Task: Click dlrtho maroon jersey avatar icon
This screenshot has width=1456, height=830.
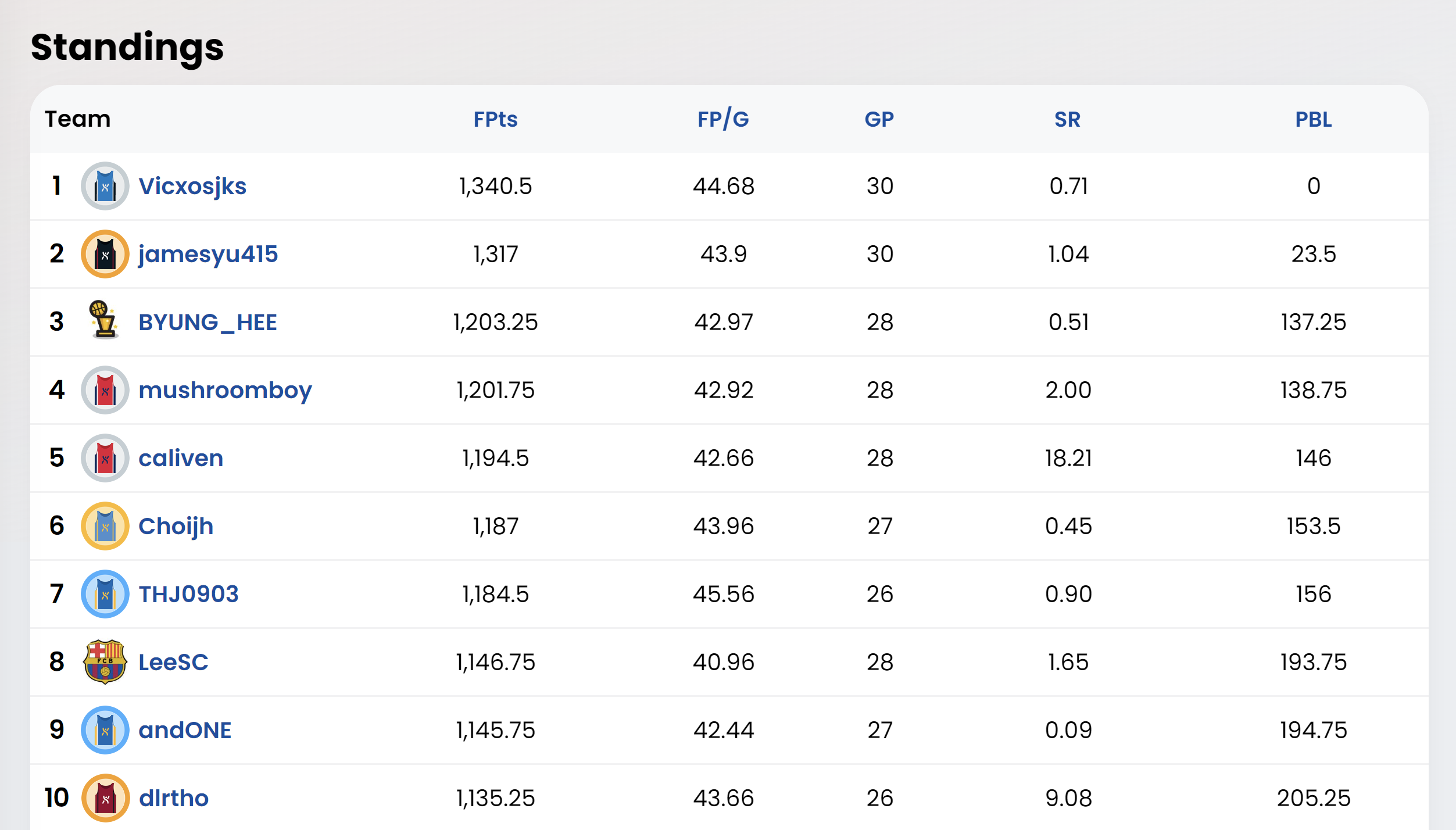Action: pyautogui.click(x=105, y=798)
